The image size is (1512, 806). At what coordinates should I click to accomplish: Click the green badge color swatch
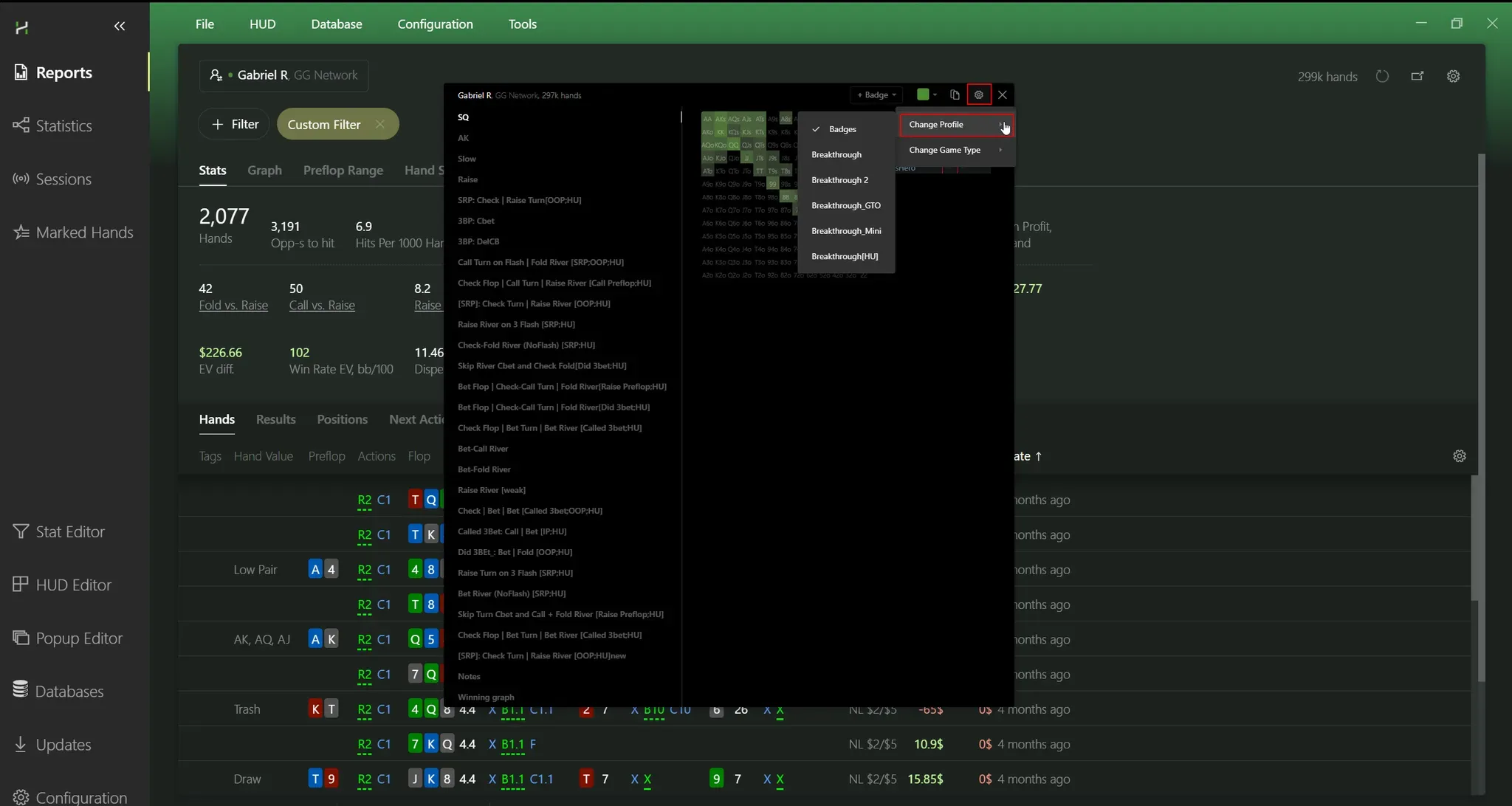(x=922, y=94)
